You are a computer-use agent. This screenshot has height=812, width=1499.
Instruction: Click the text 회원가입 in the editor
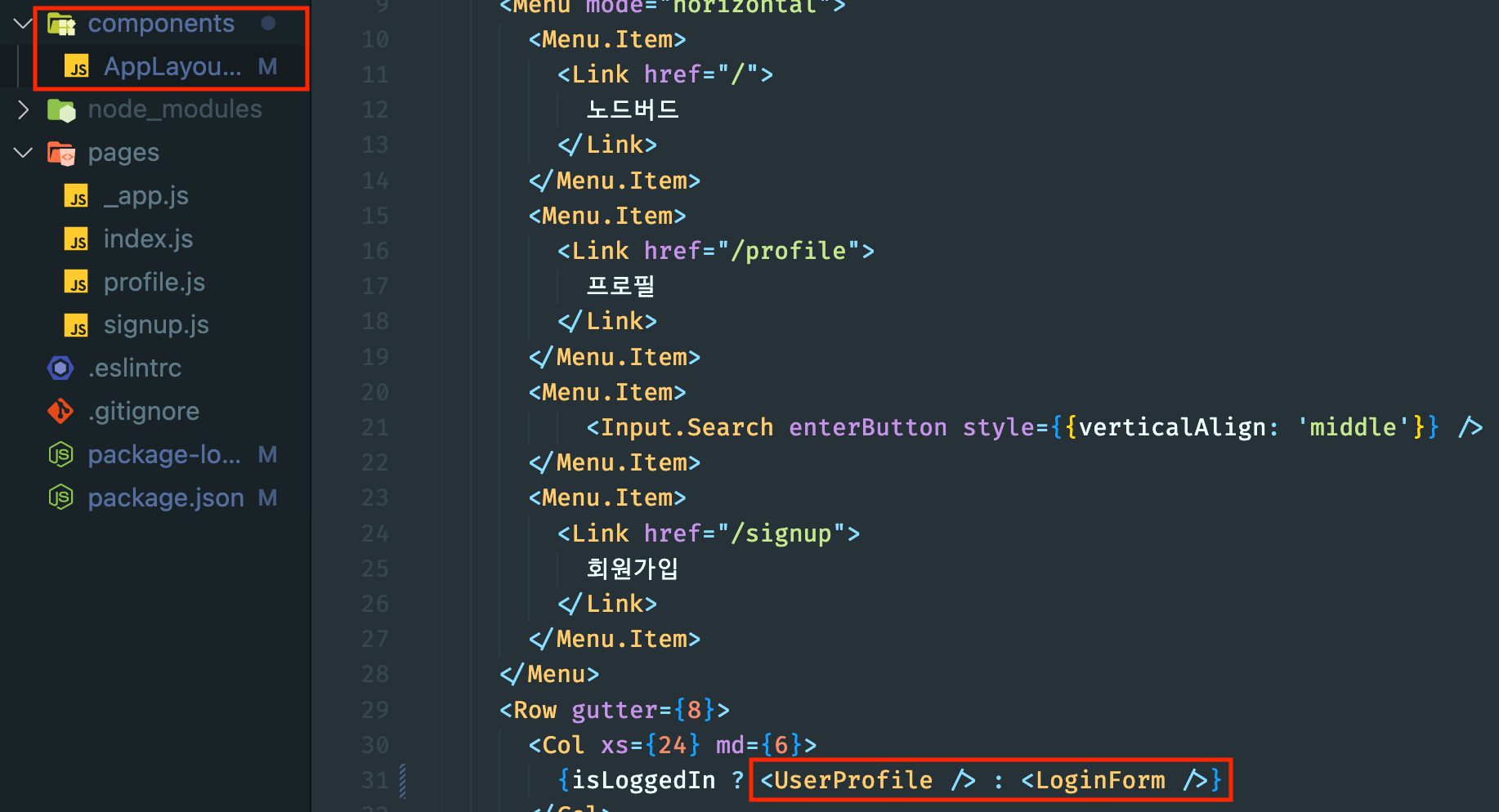pyautogui.click(x=633, y=569)
